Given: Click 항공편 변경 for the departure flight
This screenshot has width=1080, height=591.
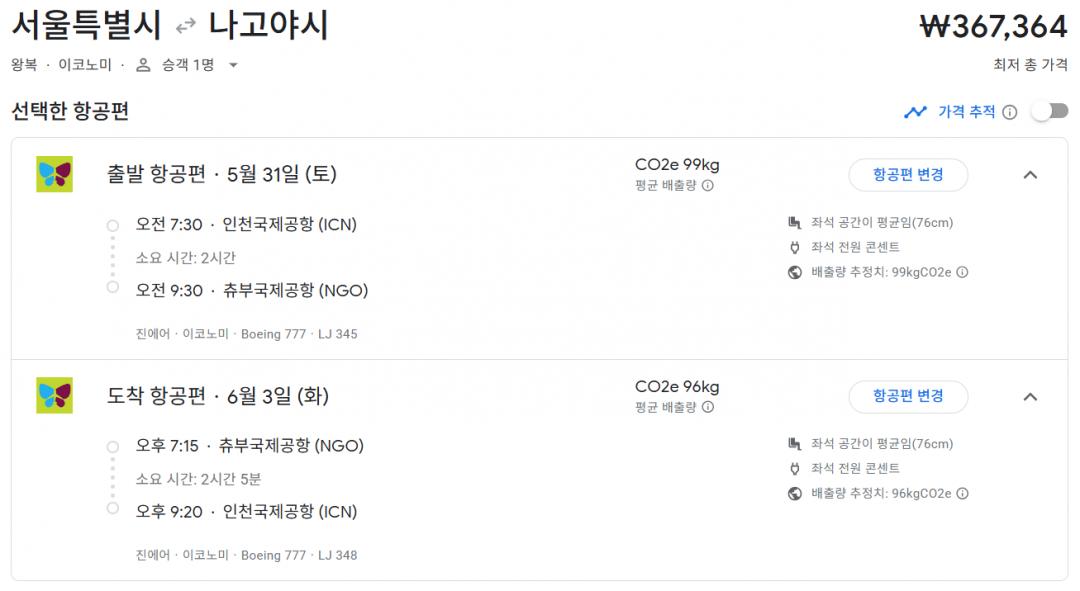Looking at the screenshot, I should click(908, 175).
